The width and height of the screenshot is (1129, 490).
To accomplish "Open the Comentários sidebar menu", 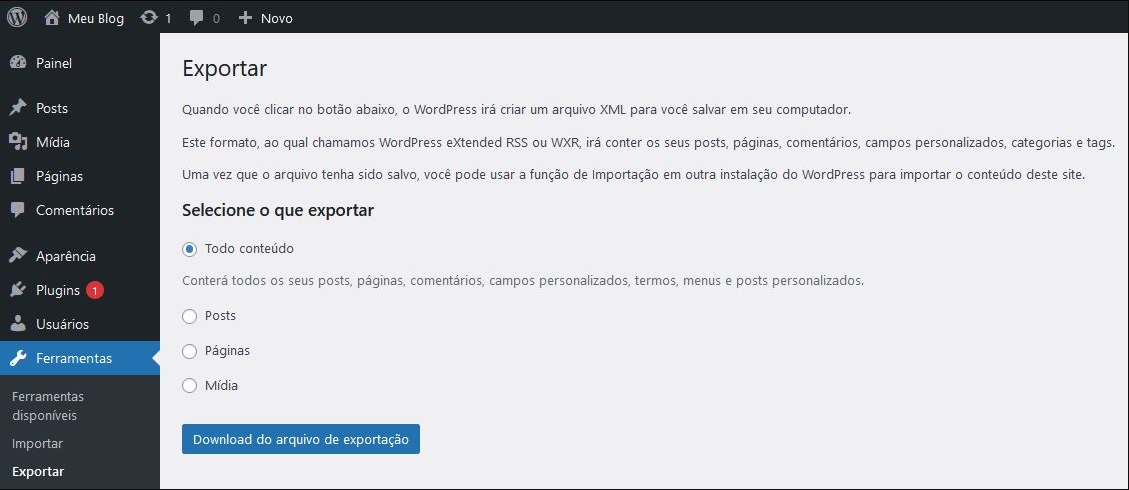I will (80, 211).
